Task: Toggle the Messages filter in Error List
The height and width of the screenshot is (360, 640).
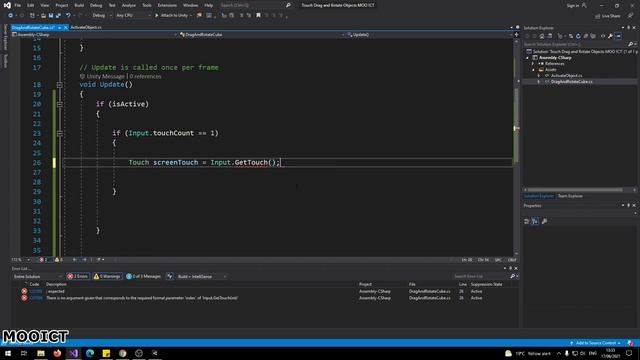Action: [143, 276]
